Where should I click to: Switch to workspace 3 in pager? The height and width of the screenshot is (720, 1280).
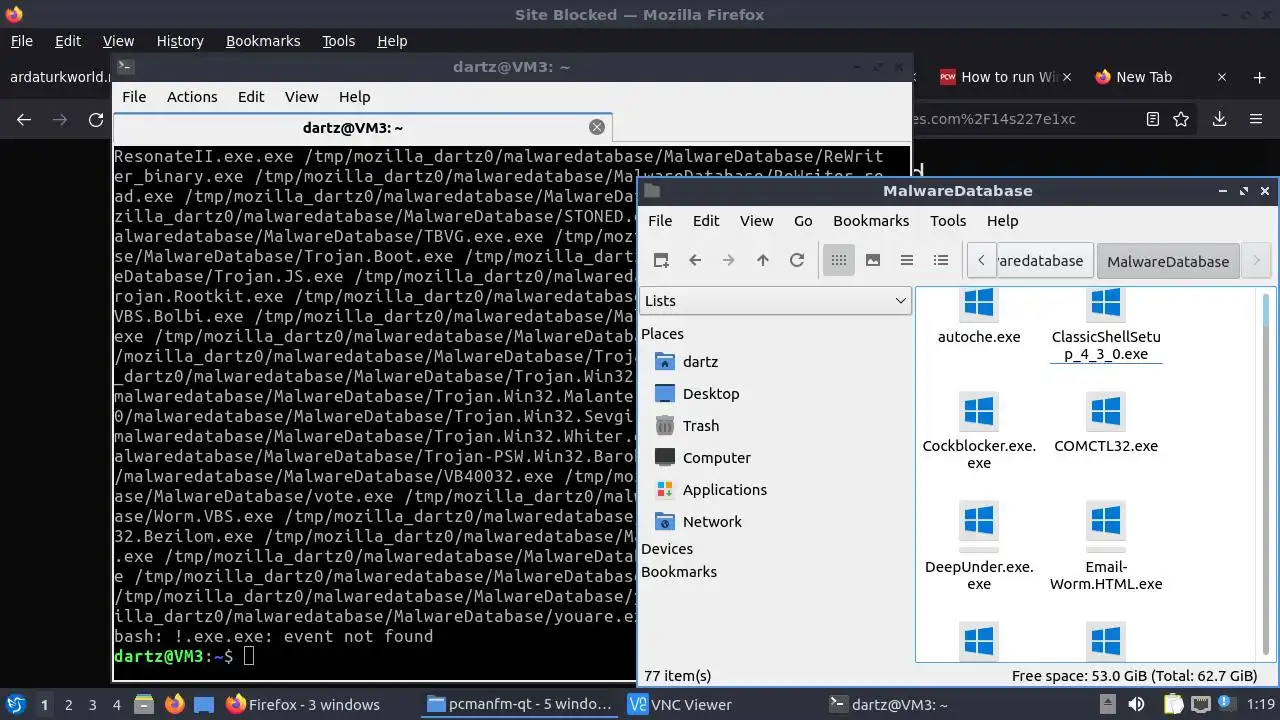[x=92, y=704]
